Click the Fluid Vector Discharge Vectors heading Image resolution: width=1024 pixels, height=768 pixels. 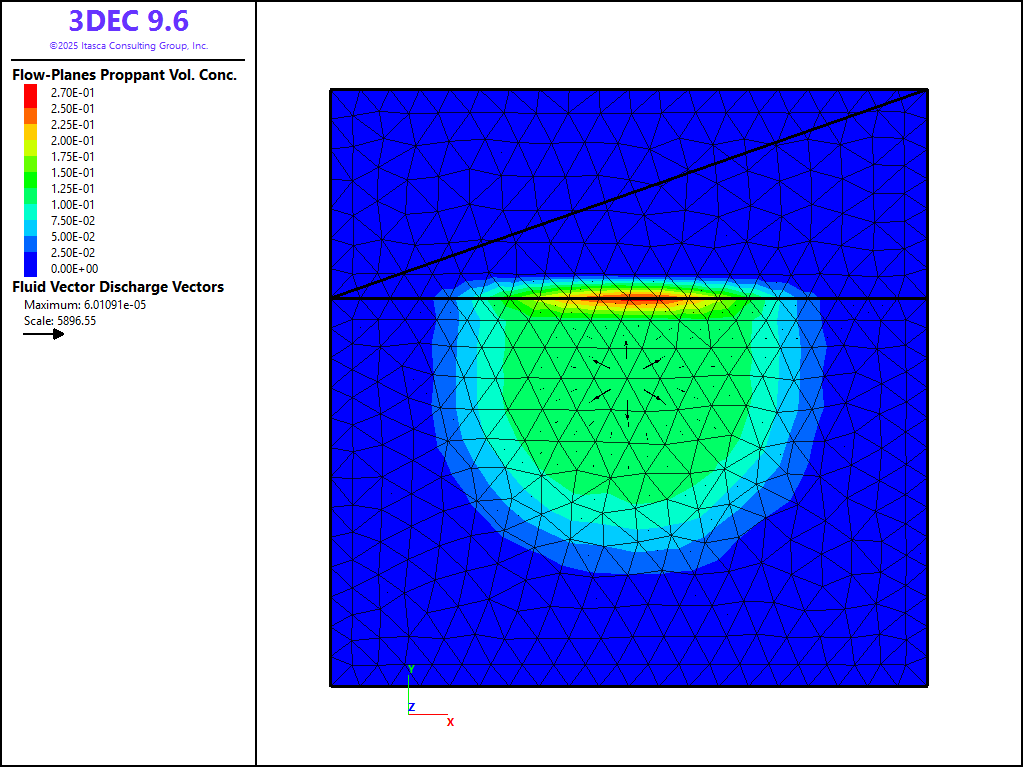118,287
